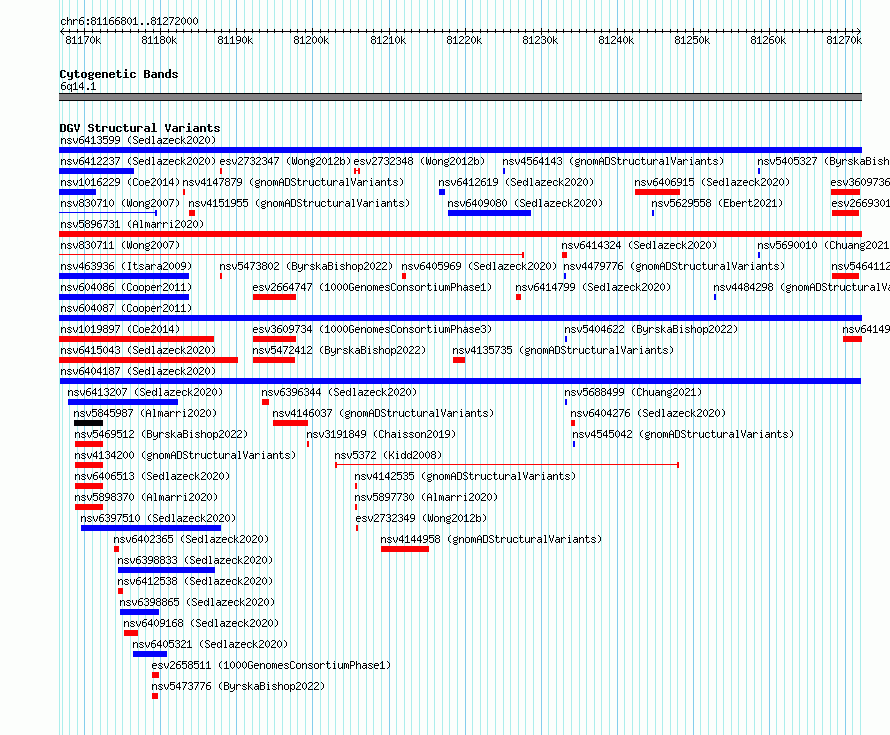The height and width of the screenshot is (735, 890).
Task: Open the esv2732347 (Wong2012b) variant
Action: (286, 161)
